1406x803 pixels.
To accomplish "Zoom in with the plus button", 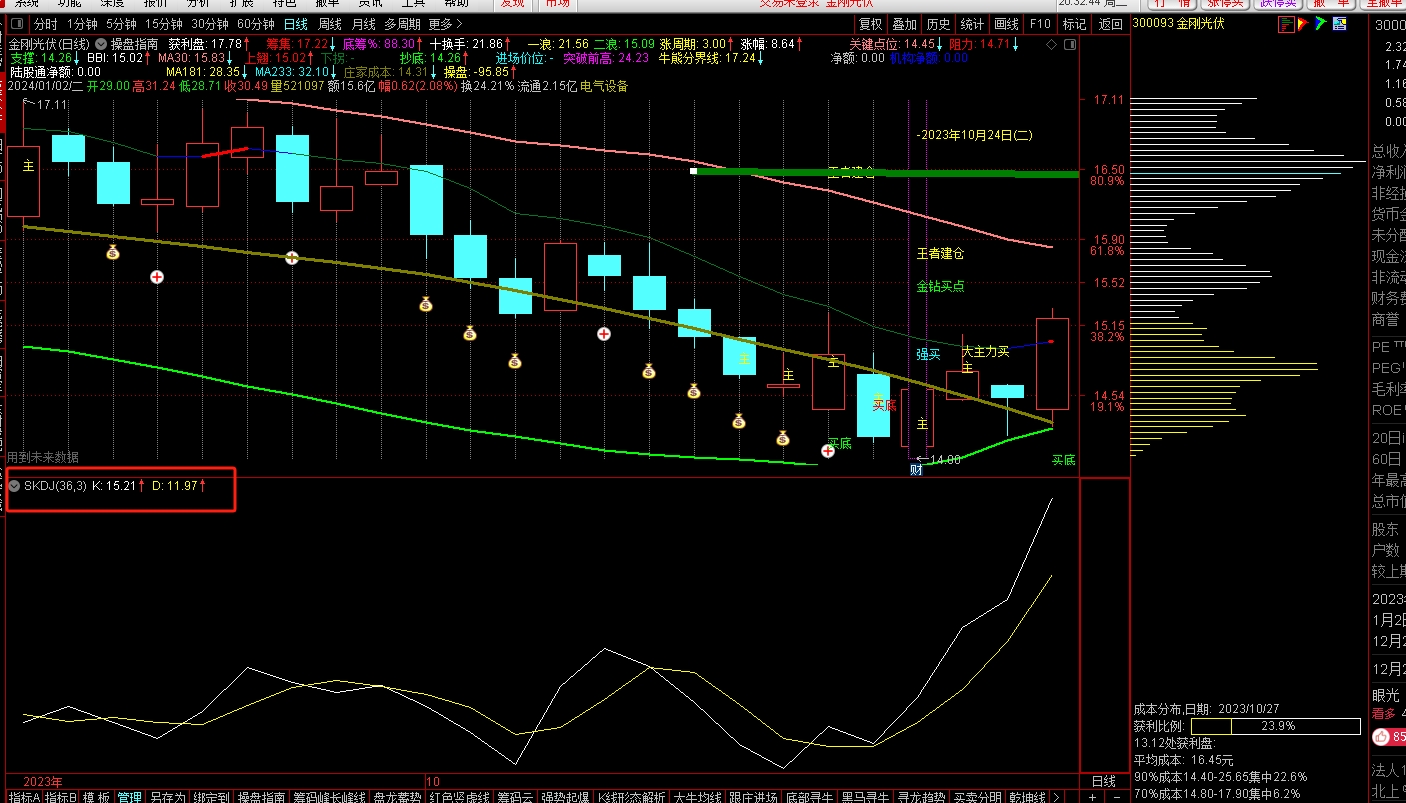I will point(1092,797).
